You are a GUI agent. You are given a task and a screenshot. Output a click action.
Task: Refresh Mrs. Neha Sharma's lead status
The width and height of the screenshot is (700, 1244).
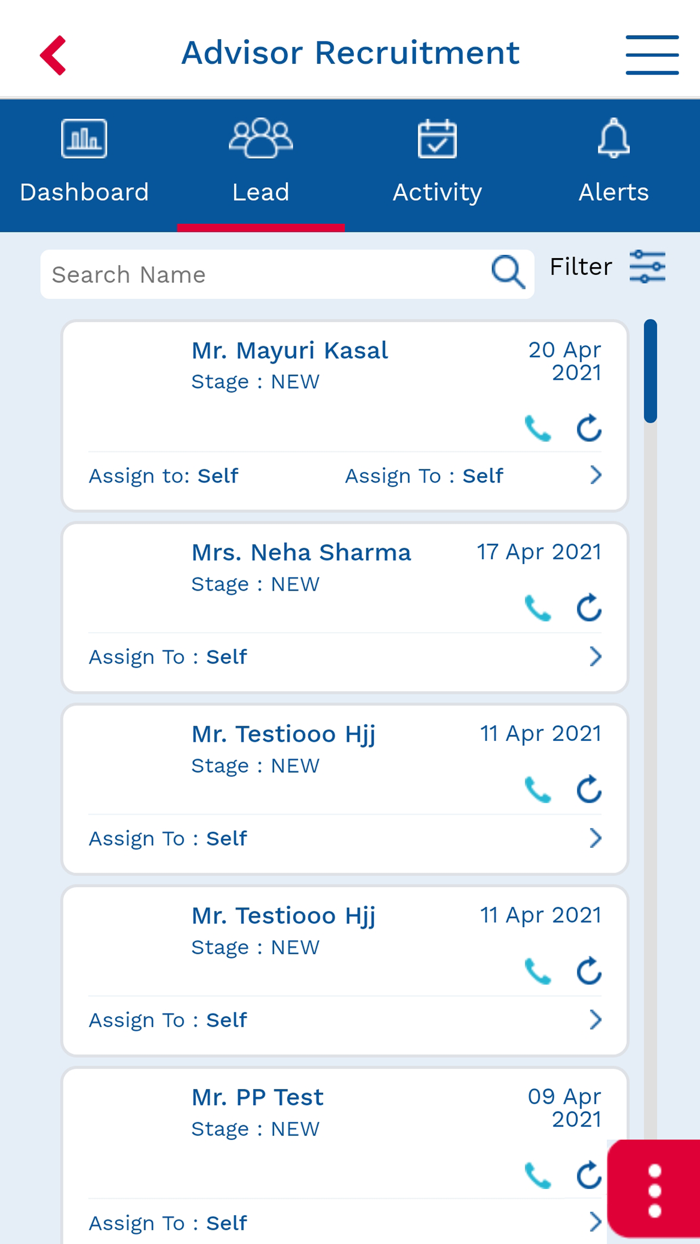(x=588, y=607)
